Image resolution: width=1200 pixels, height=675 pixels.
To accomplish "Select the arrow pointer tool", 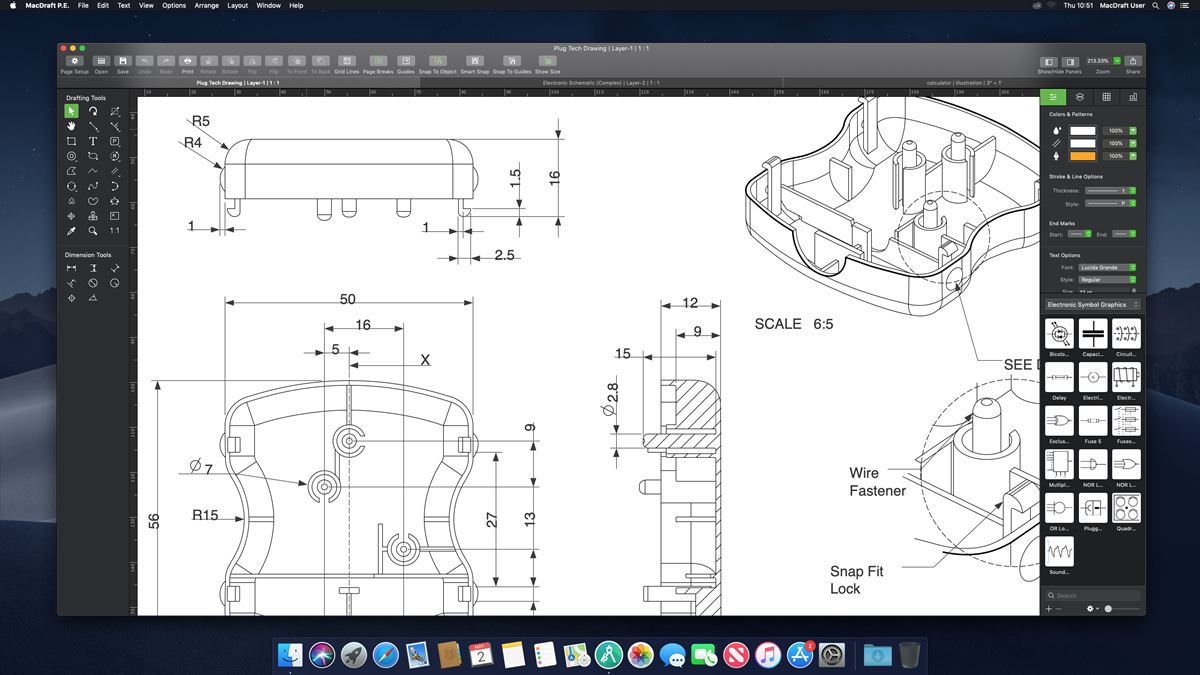I will click(x=71, y=111).
